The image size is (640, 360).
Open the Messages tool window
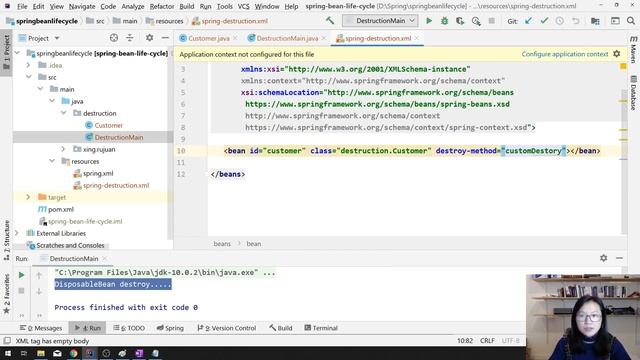pos(41,328)
